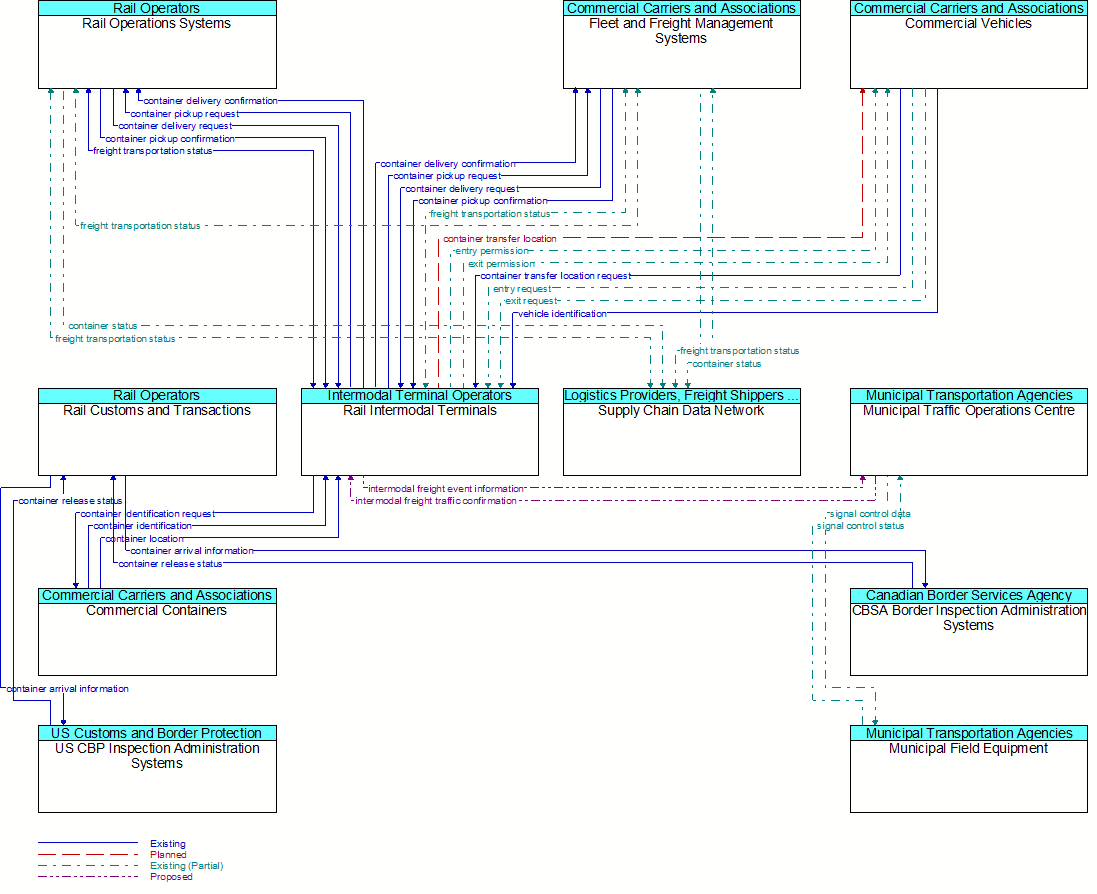Click the vehicle identification flow label
This screenshot has height=894, width=1097.
(562, 314)
